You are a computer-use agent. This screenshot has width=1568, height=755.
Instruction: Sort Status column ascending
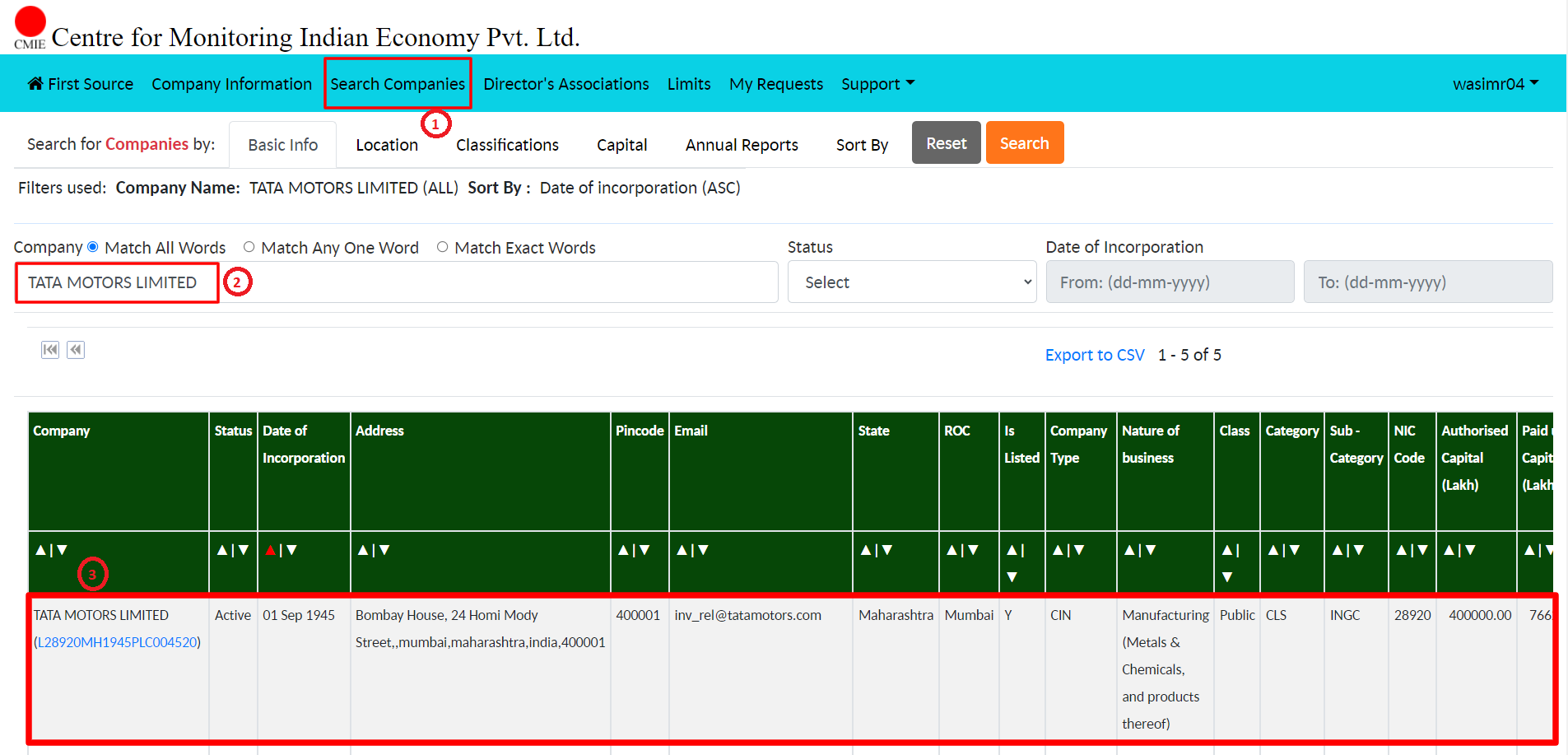point(222,550)
